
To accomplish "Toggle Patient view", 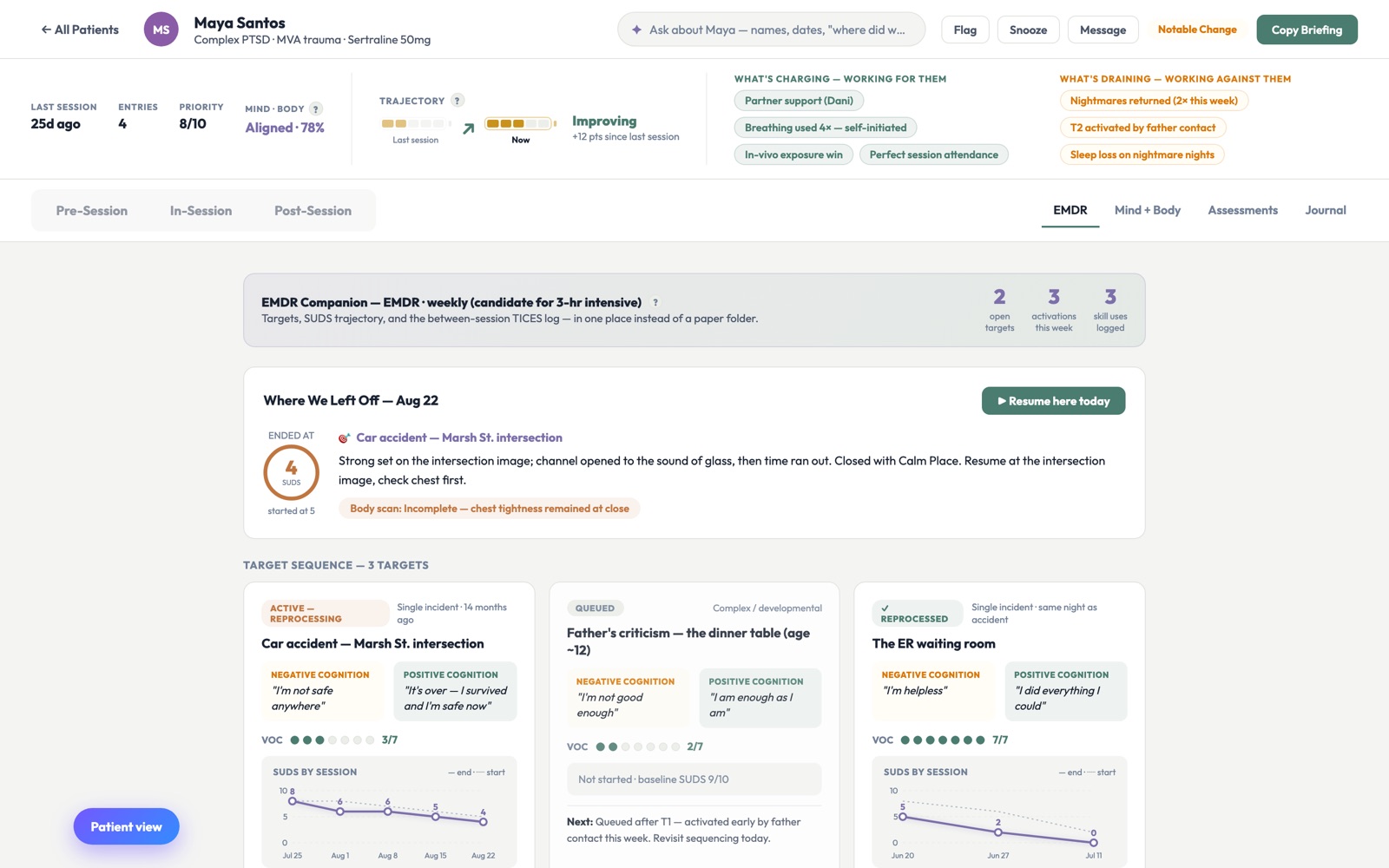I will coord(126,826).
